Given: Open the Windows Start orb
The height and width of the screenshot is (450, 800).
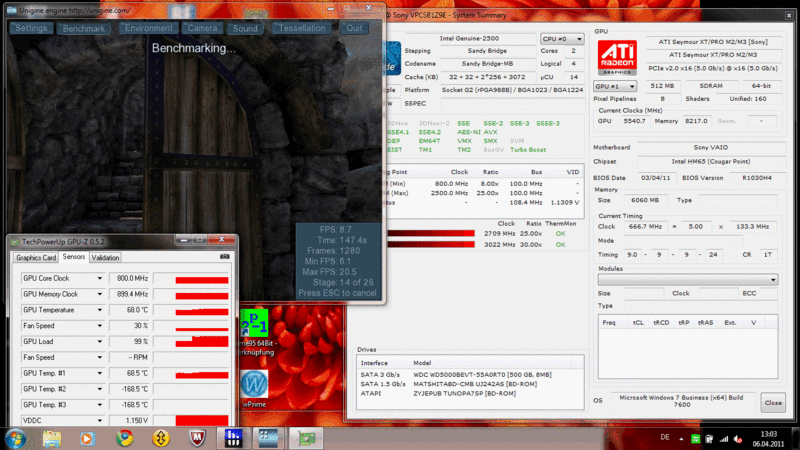Looking at the screenshot, I should coord(15,438).
